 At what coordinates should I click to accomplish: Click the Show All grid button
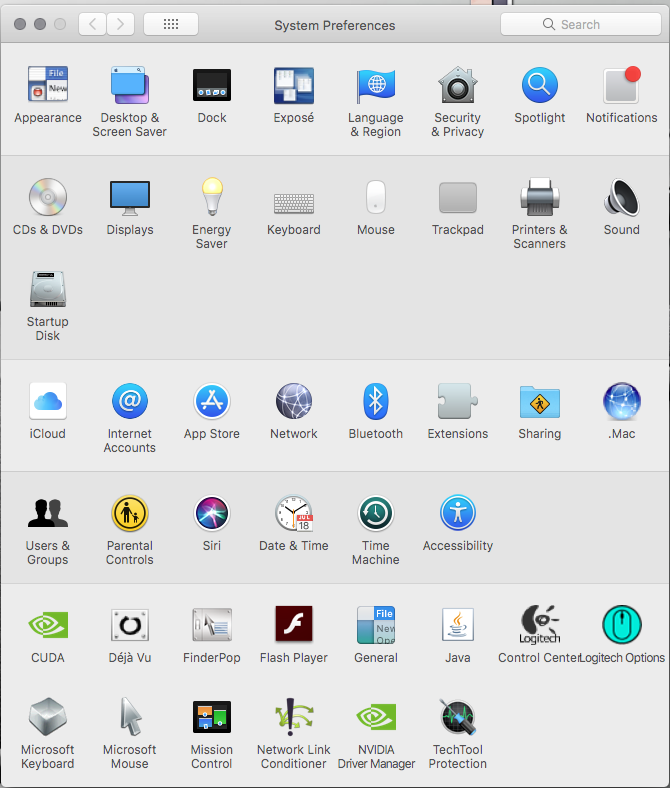171,24
